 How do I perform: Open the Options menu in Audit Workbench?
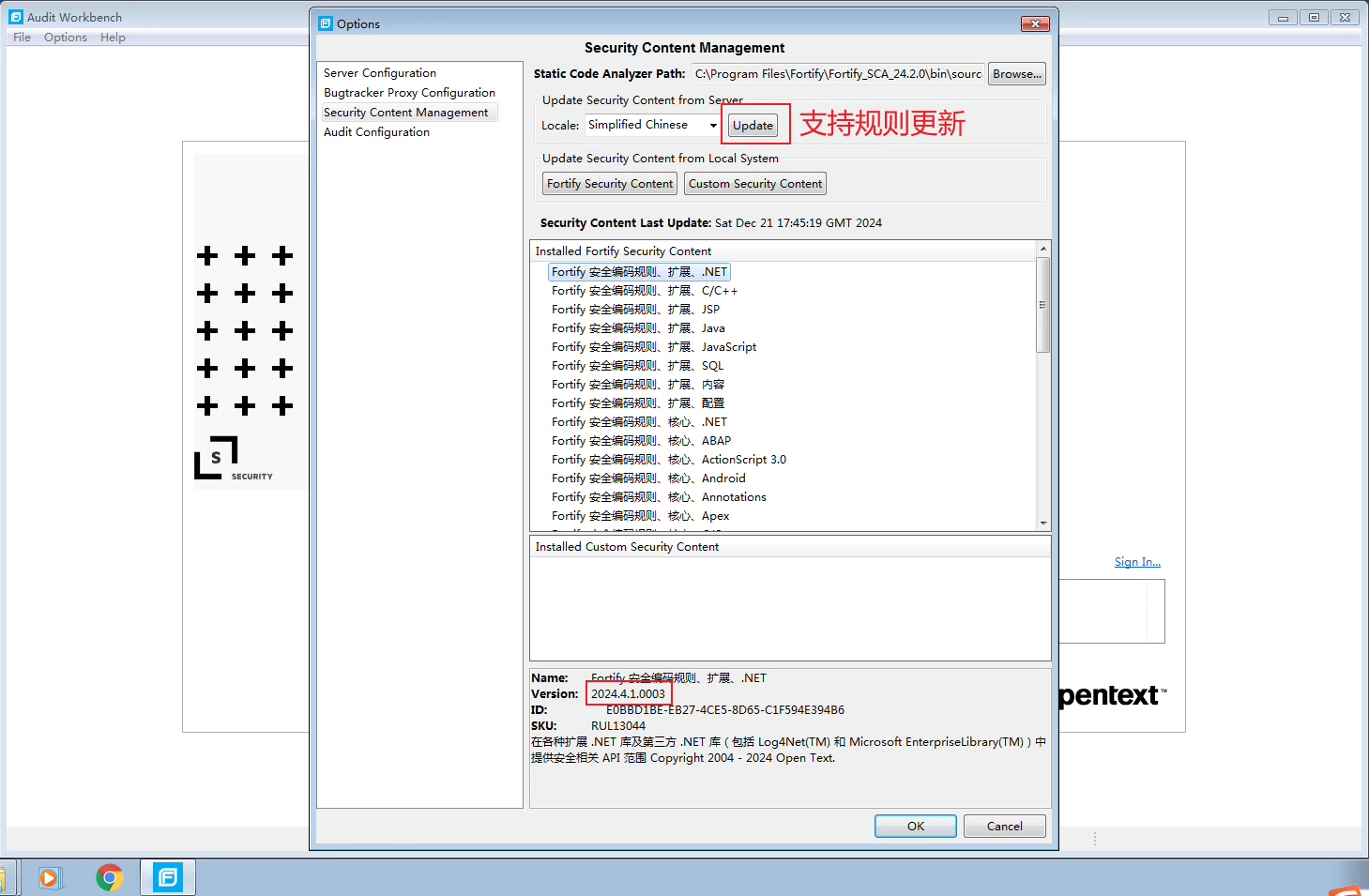click(x=66, y=38)
